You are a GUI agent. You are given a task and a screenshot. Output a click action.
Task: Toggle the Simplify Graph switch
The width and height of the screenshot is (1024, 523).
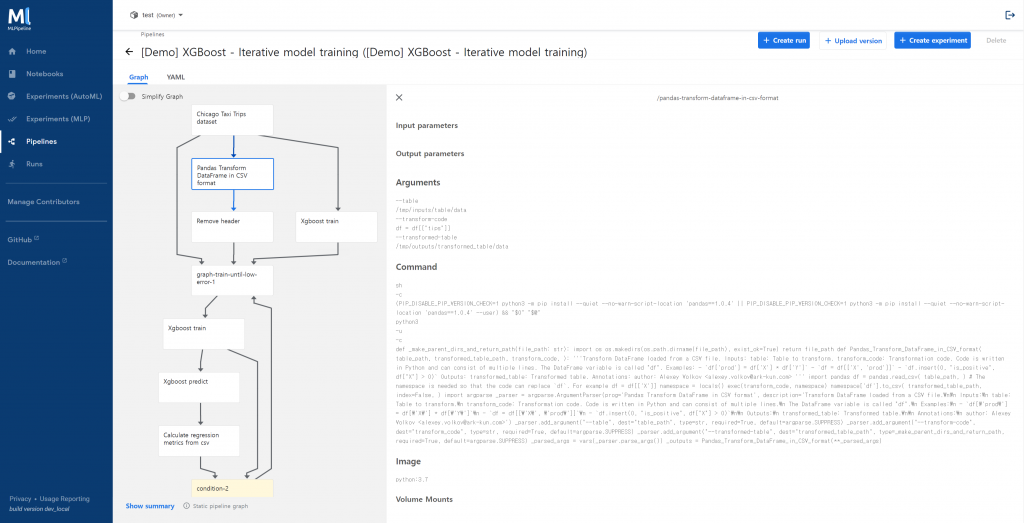127,97
